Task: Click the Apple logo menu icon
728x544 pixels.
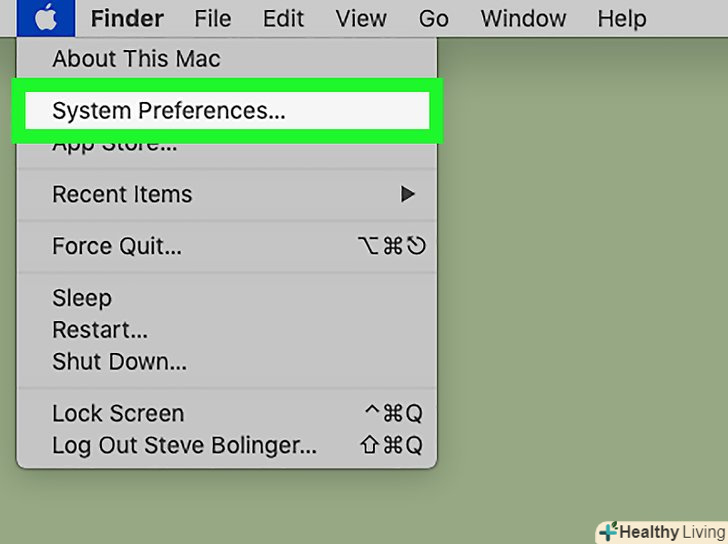Action: point(46,18)
